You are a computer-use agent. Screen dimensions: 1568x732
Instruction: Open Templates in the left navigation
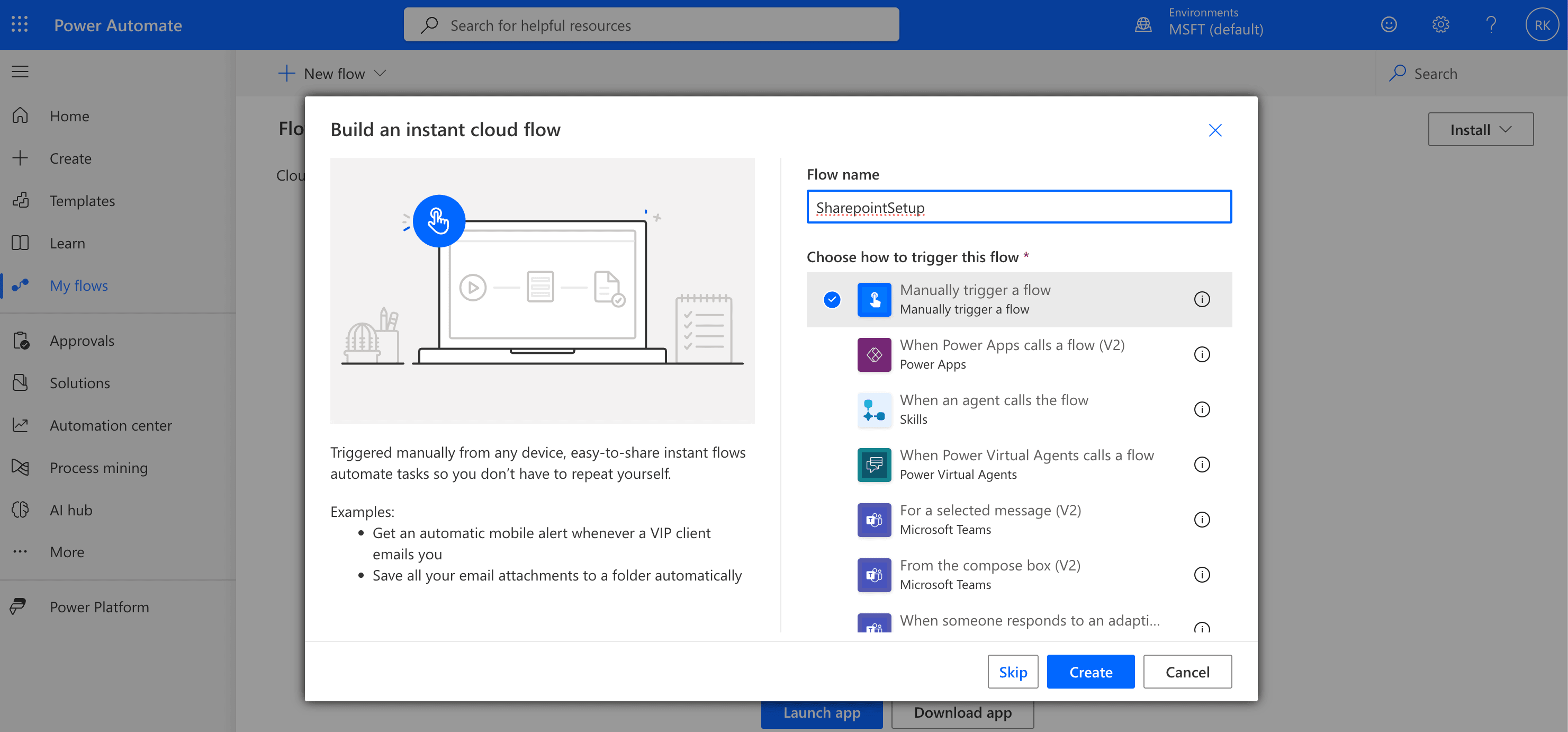pyautogui.click(x=82, y=200)
